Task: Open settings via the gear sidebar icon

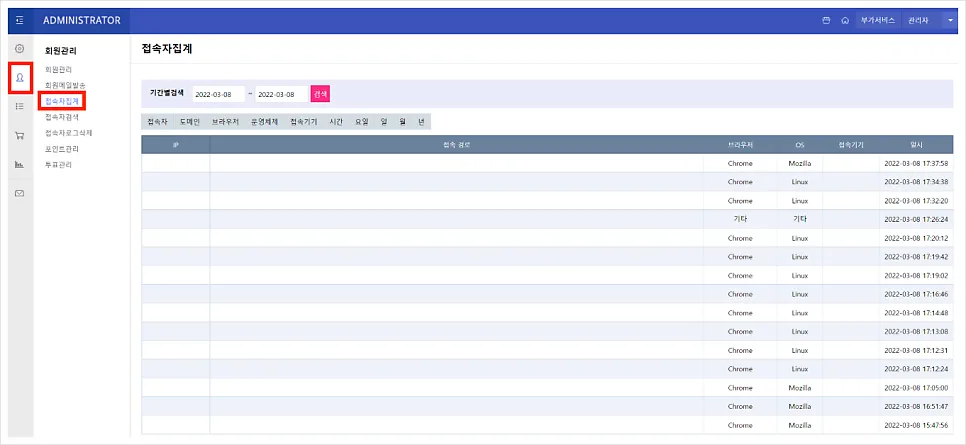Action: click(20, 49)
